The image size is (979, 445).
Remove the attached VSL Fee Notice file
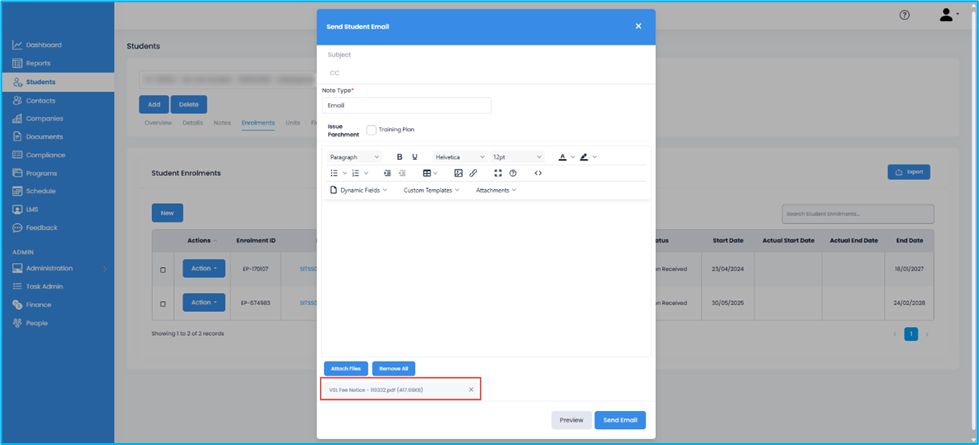tap(471, 390)
